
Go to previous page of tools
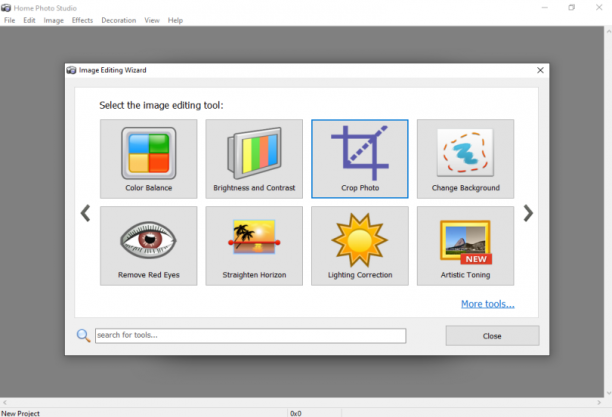pyautogui.click(x=85, y=213)
